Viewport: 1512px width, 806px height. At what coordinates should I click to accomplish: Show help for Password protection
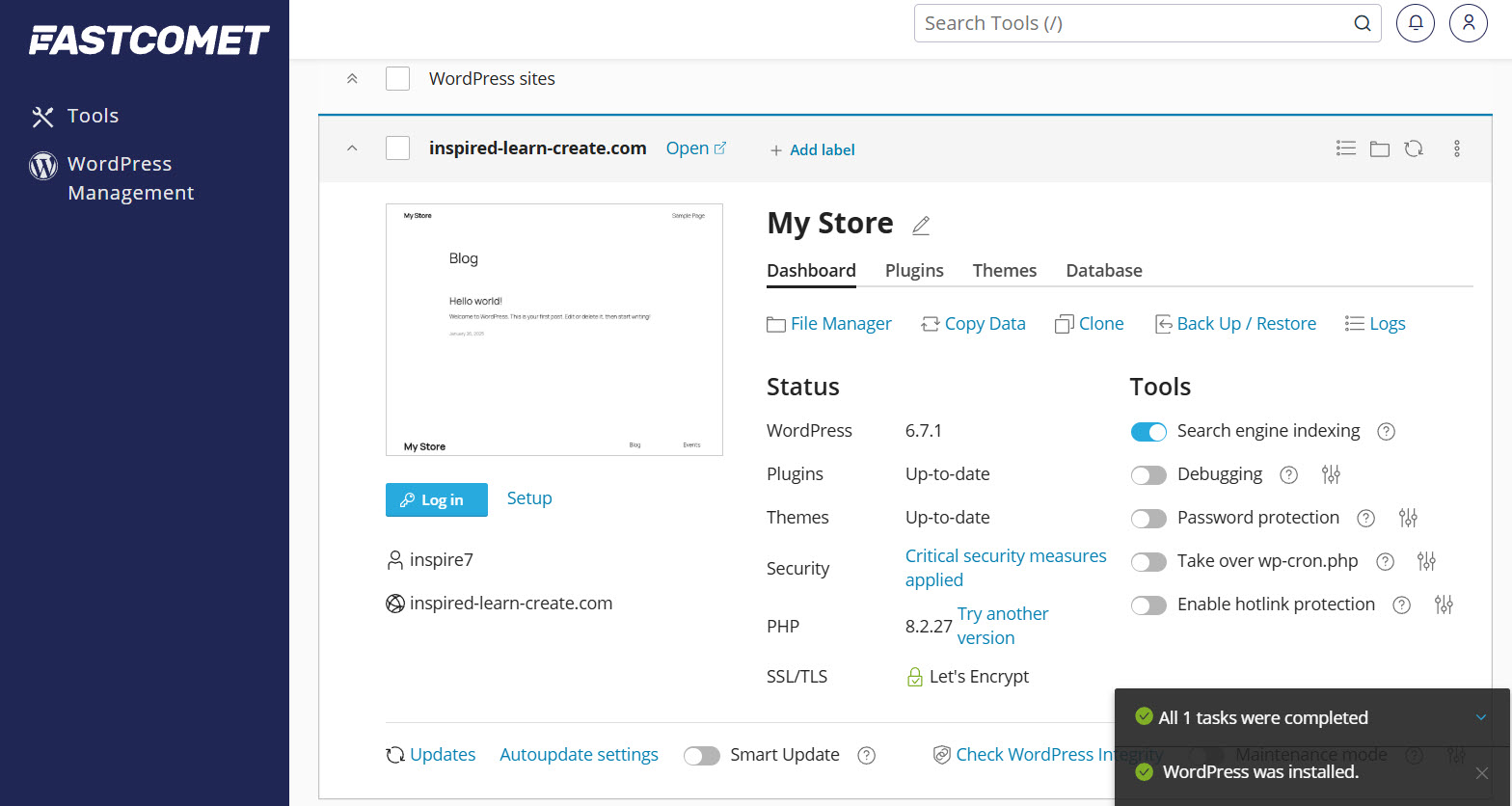[x=1365, y=519]
